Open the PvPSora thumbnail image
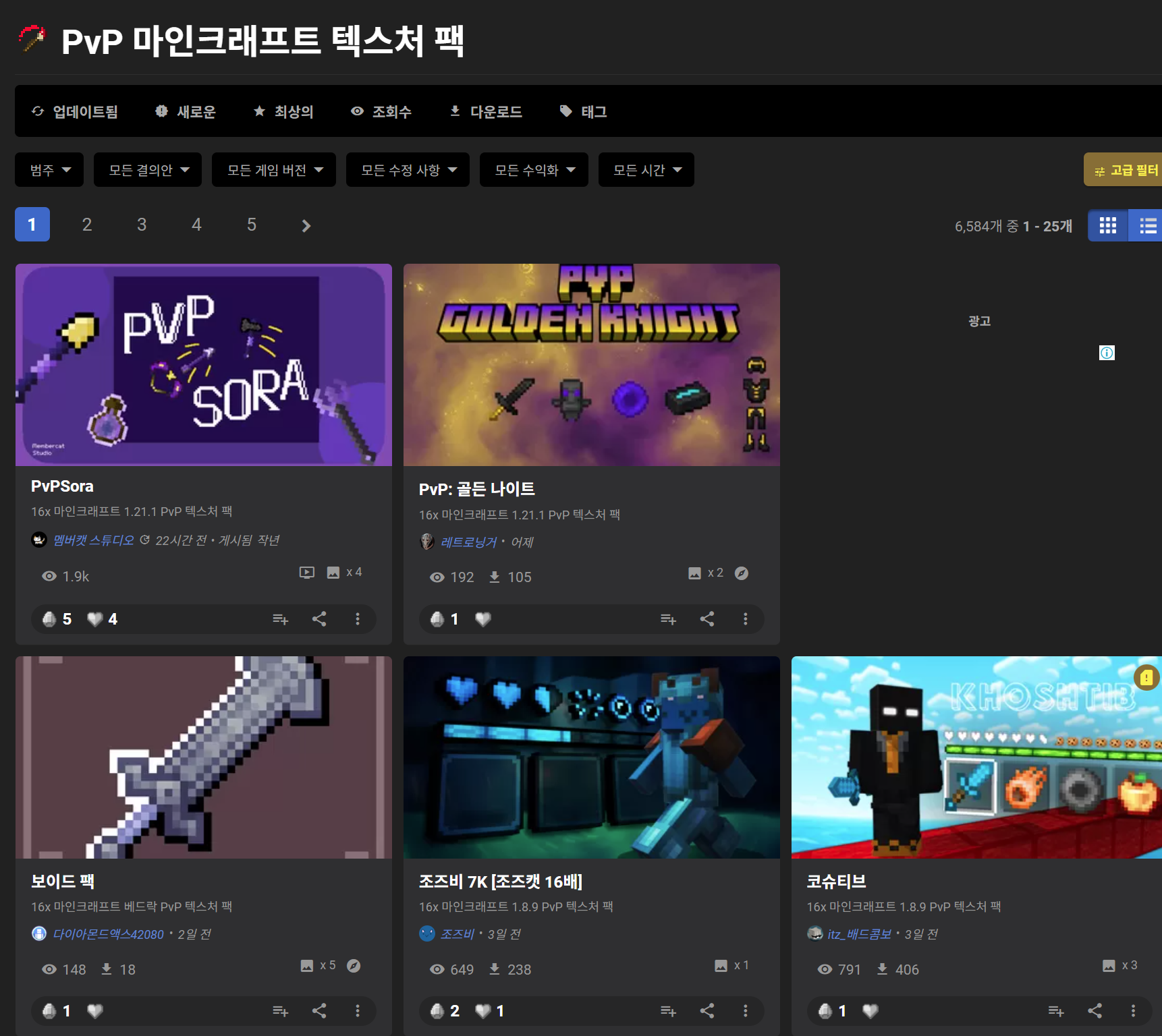 pos(204,365)
